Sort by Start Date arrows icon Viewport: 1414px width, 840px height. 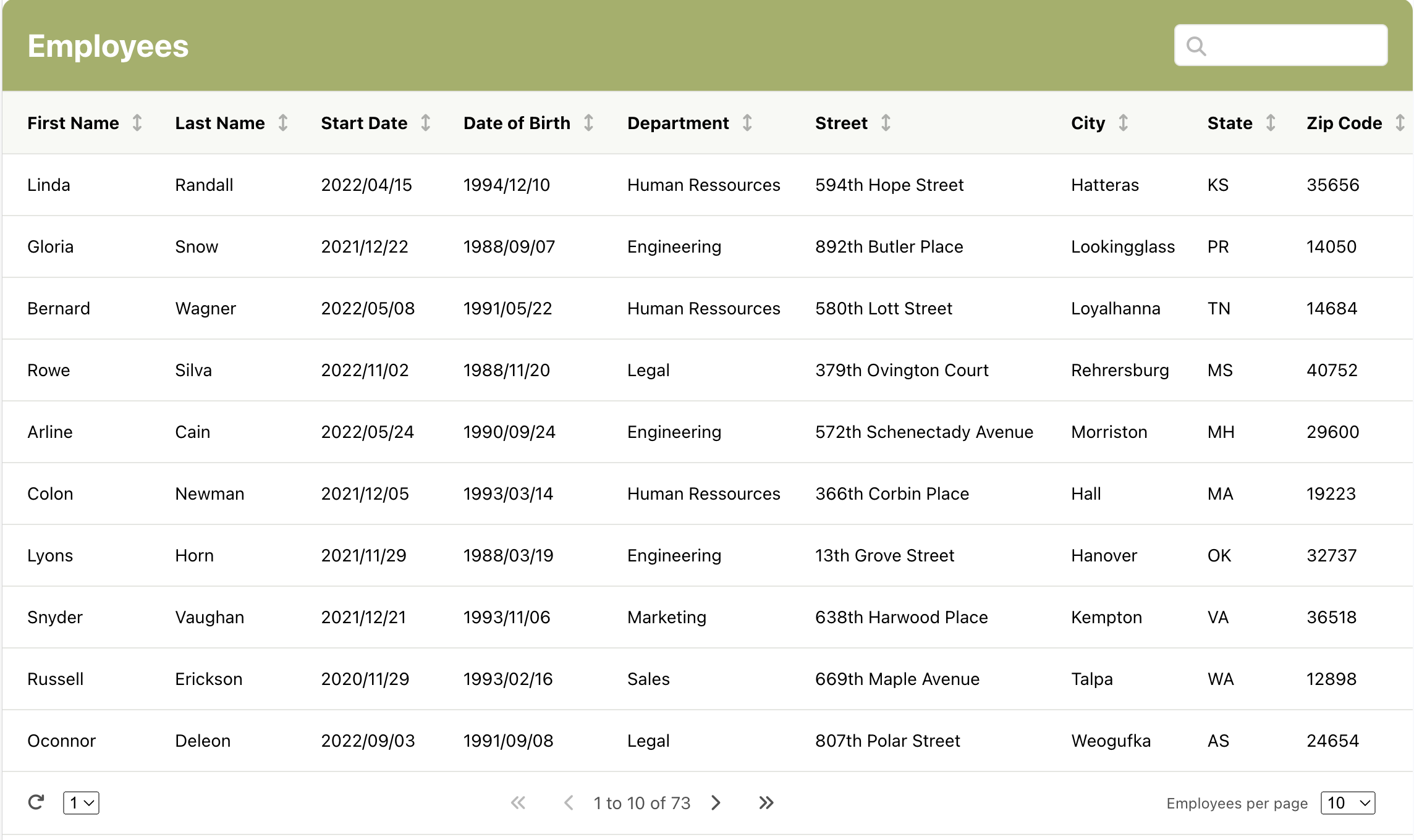pos(426,123)
